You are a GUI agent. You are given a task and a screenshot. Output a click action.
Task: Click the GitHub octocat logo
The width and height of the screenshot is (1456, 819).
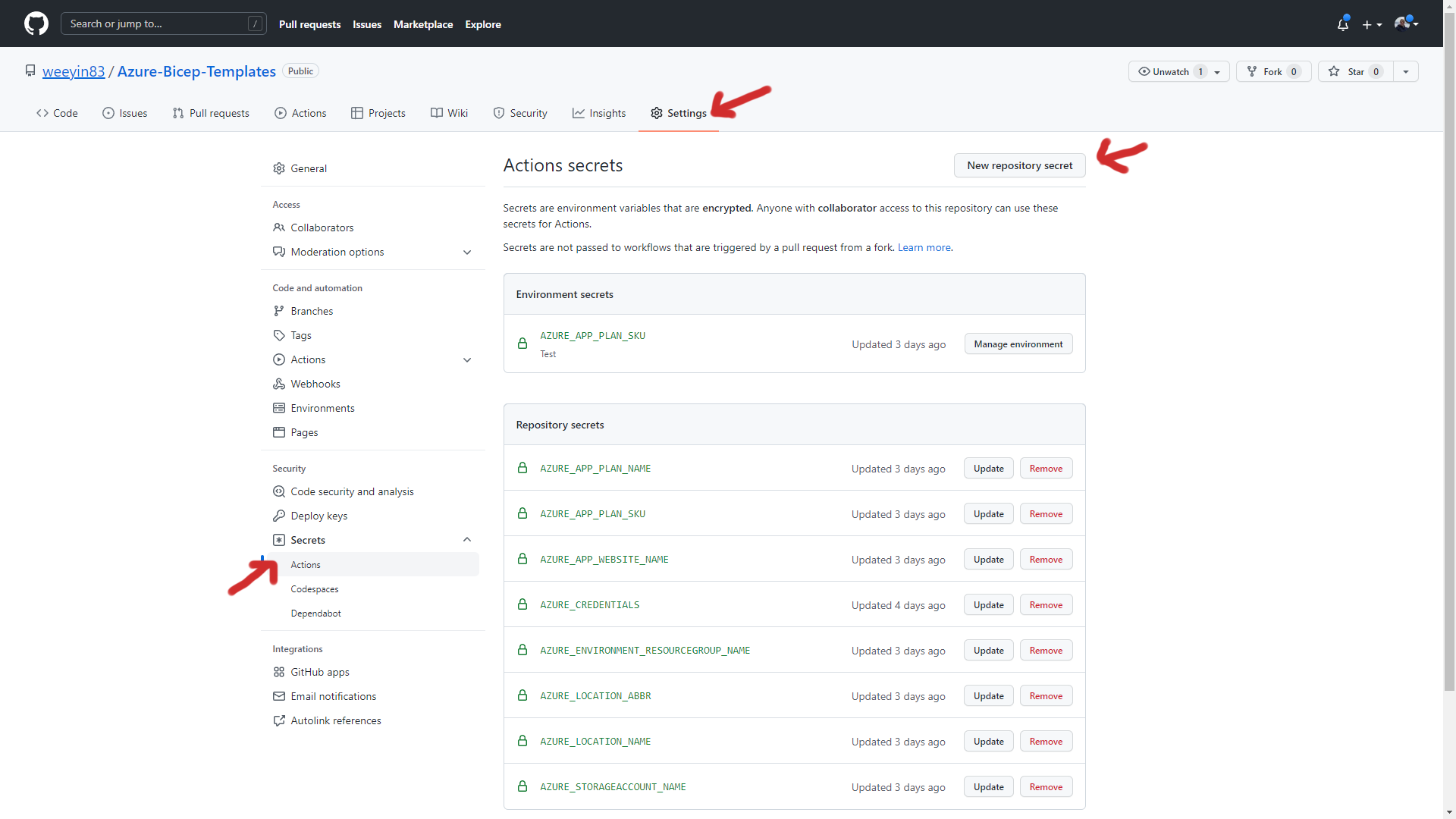[36, 24]
